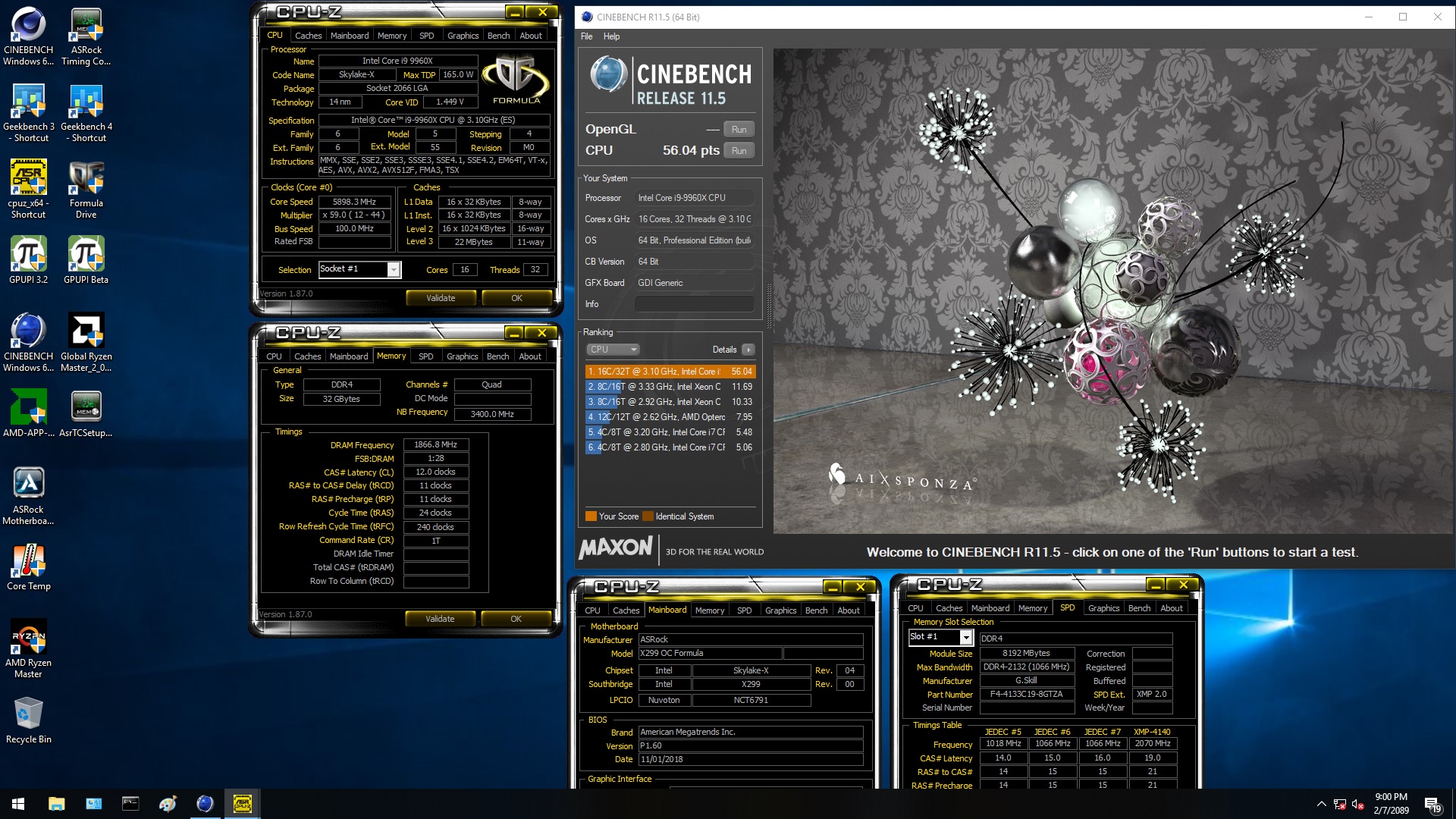Open Geekbench 3 shortcut icon
This screenshot has width=1456, height=819.
pos(29,113)
